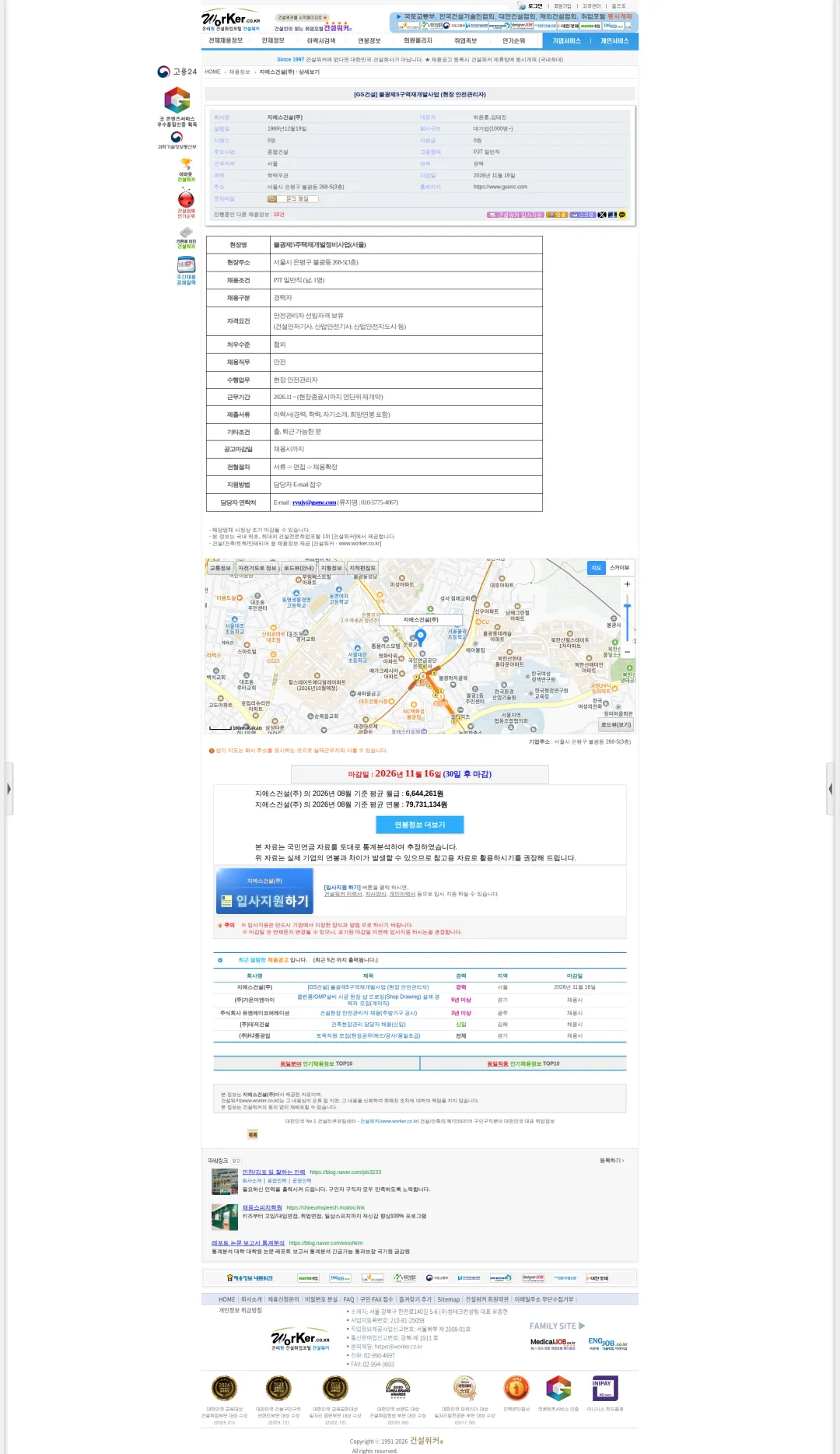Open the 이력서검색 menu
Image resolution: width=840 pixels, height=1454 pixels.
coord(321,41)
